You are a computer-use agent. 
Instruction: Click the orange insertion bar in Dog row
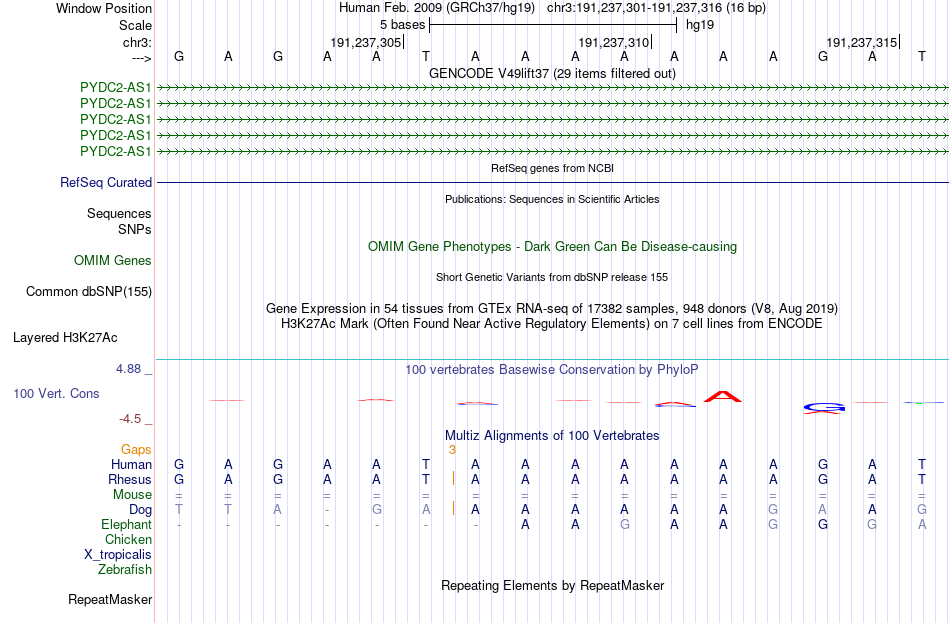click(x=453, y=508)
